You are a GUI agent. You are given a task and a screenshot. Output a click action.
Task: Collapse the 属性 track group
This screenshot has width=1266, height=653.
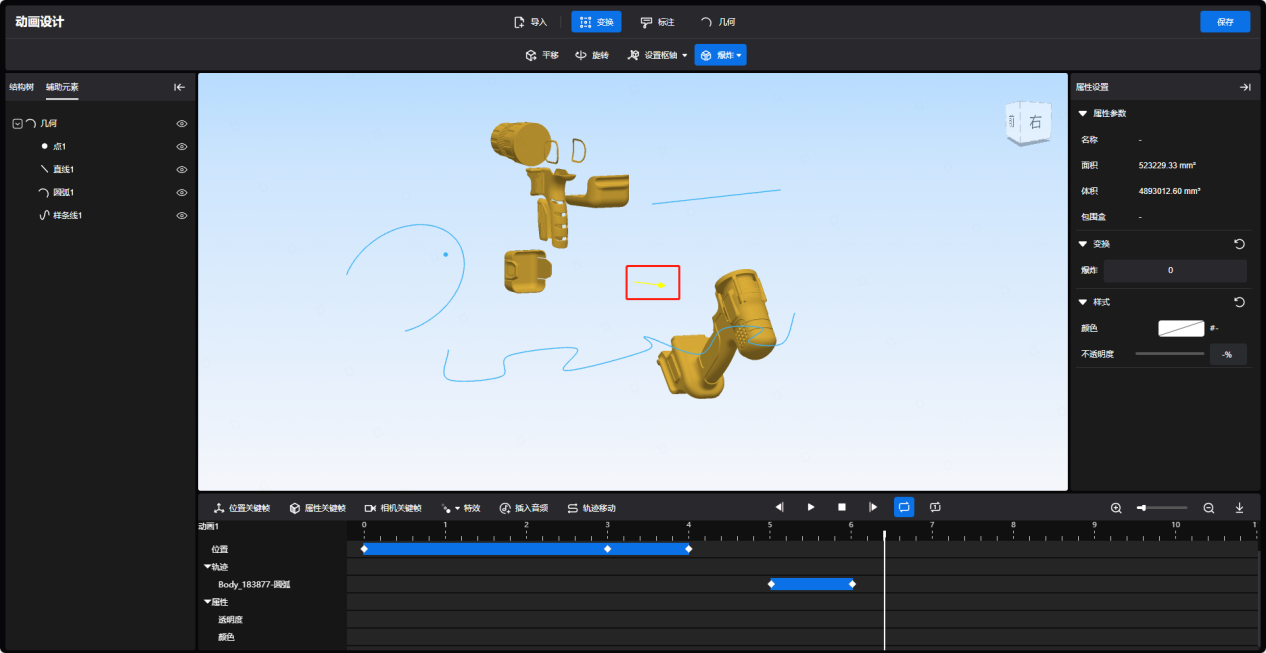pos(207,602)
